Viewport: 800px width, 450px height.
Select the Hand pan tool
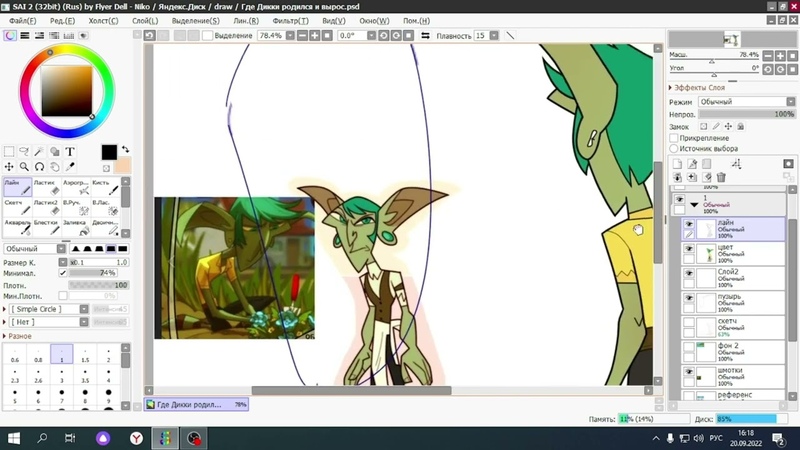55,167
